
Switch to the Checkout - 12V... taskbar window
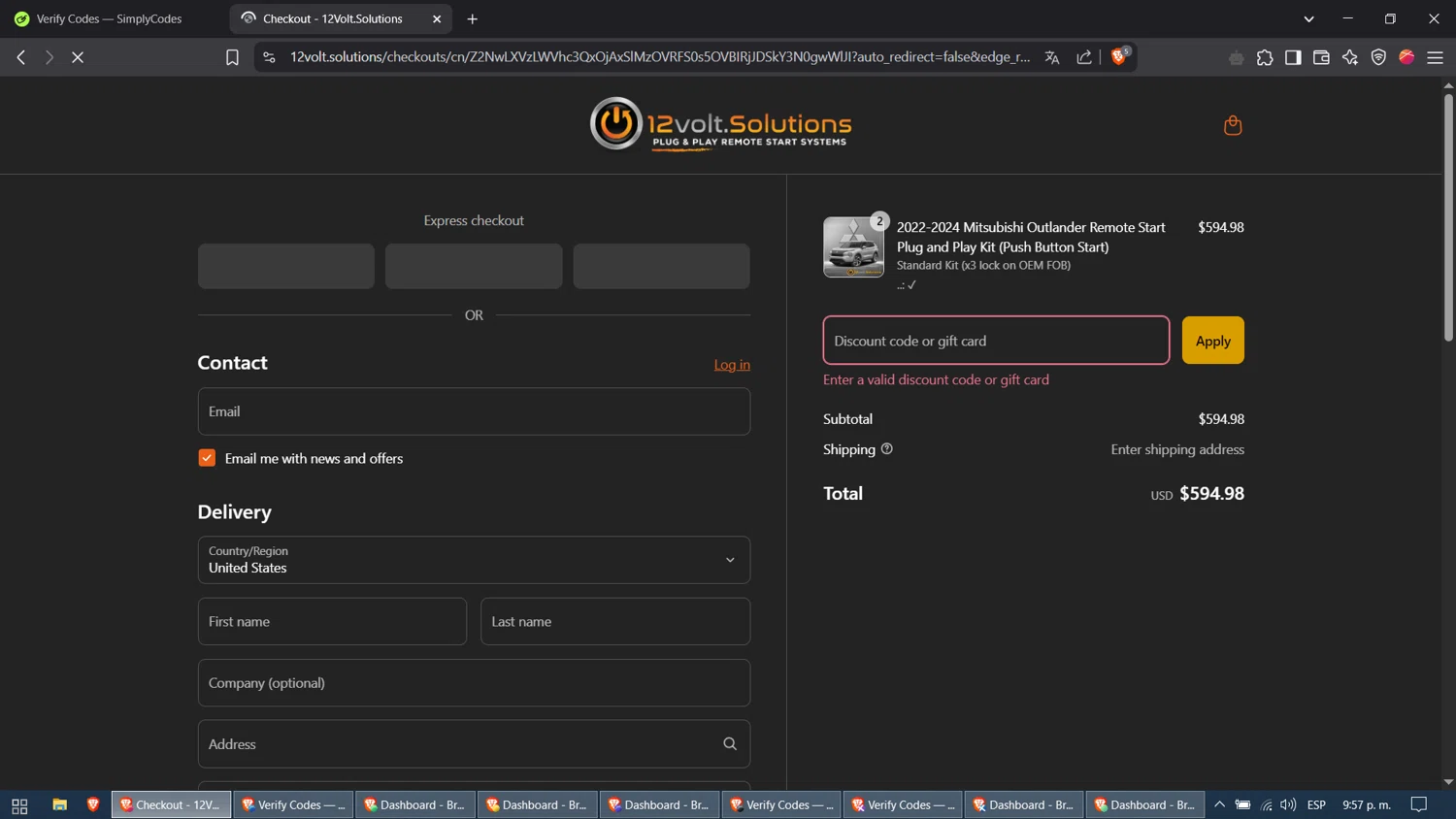click(172, 804)
